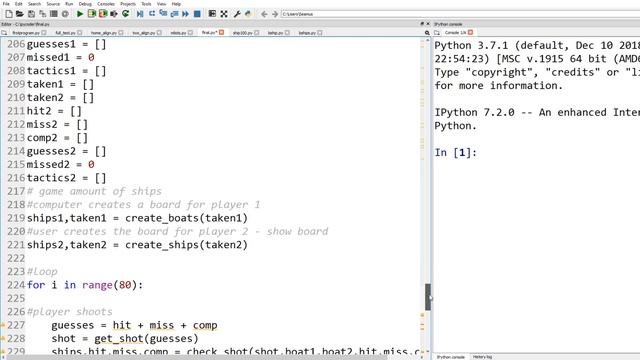The height and width of the screenshot is (360, 640).
Task: Undock the editor pane
Action: point(422,24)
